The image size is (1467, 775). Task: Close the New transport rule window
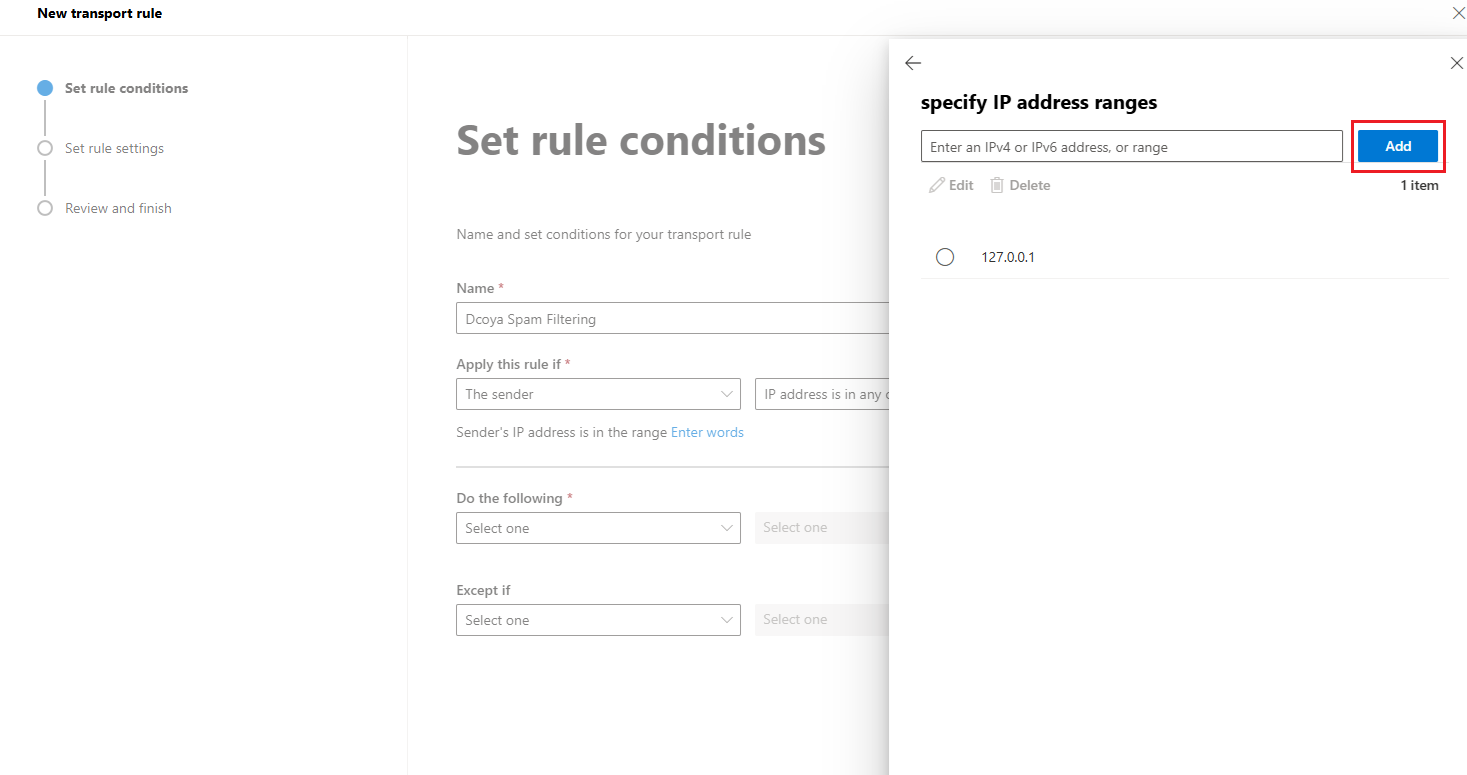point(1457,13)
